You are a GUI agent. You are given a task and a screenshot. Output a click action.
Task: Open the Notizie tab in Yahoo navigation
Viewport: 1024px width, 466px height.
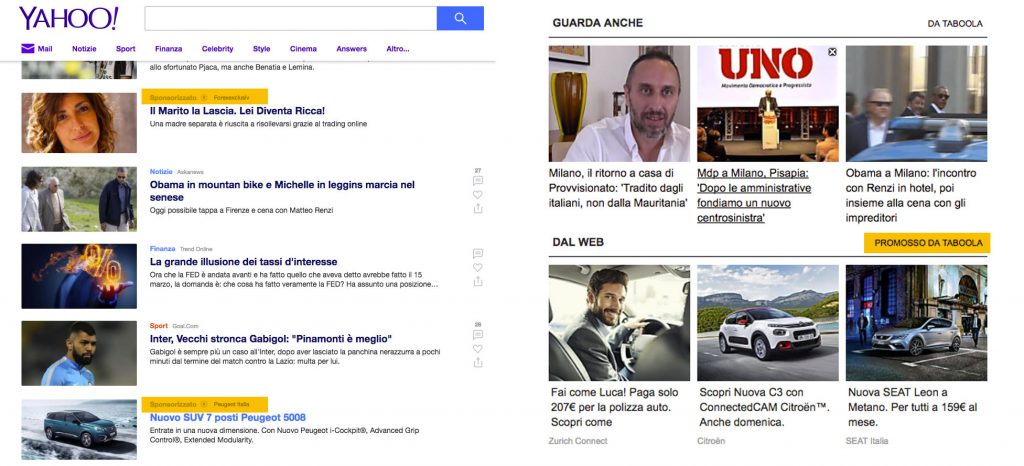point(84,49)
